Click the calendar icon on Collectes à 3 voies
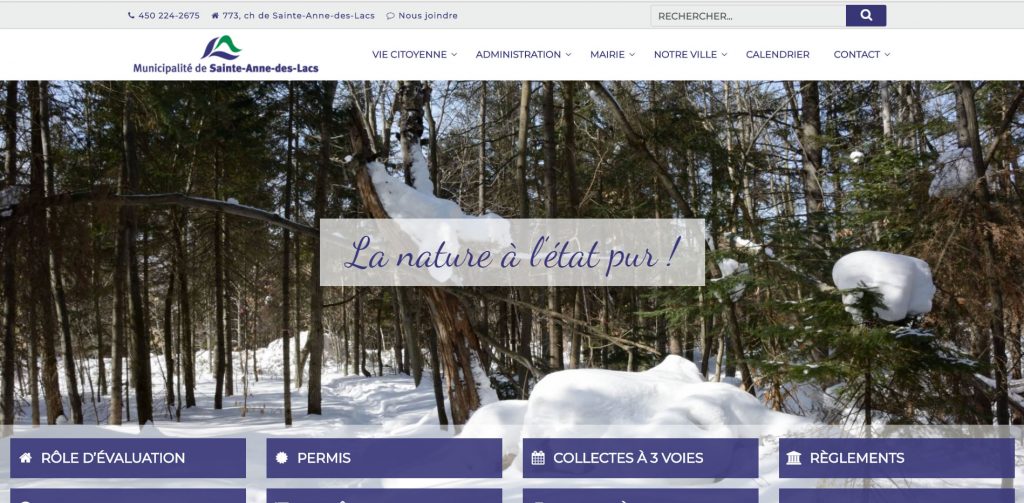 click(538, 458)
